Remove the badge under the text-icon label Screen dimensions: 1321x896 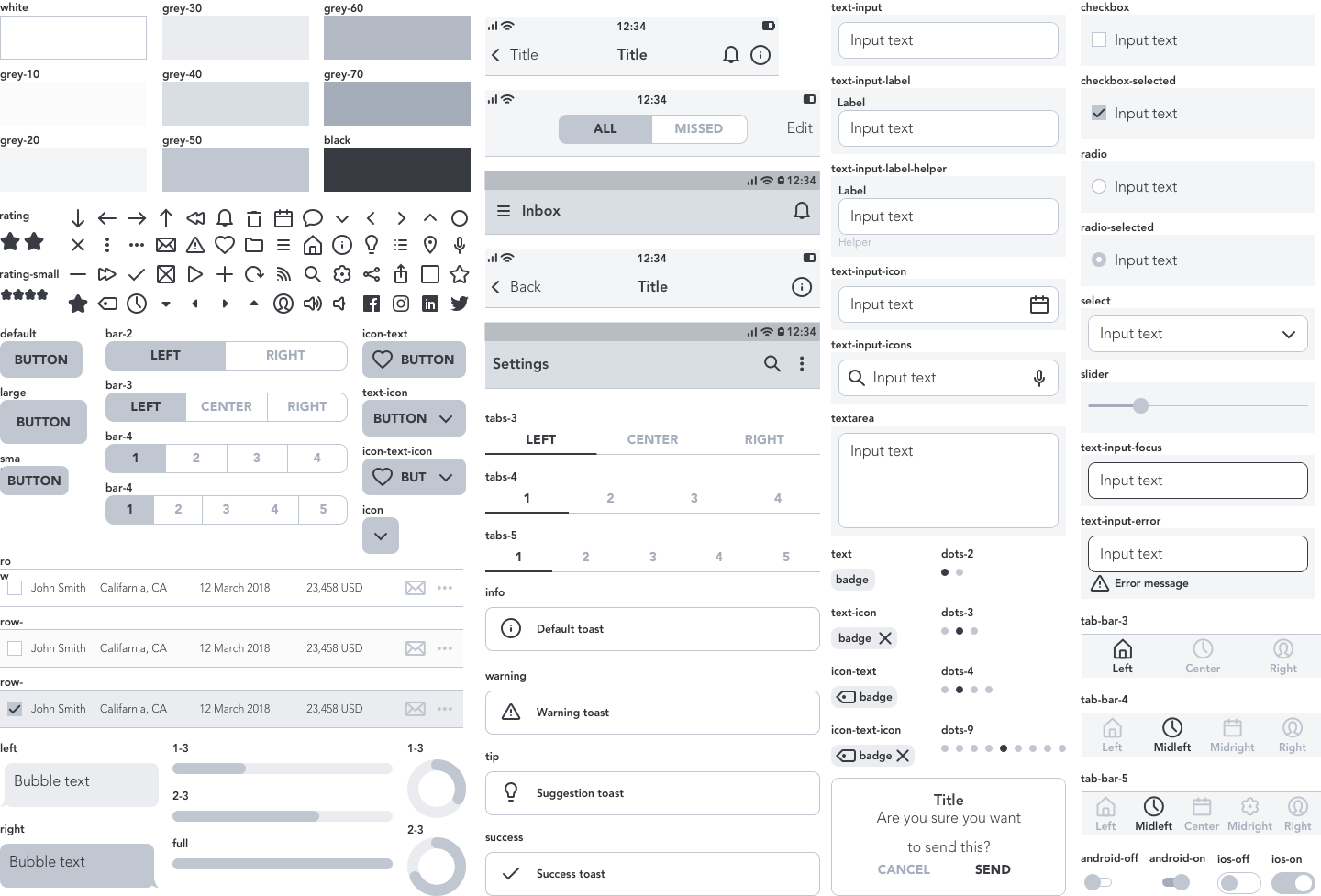coord(885,638)
